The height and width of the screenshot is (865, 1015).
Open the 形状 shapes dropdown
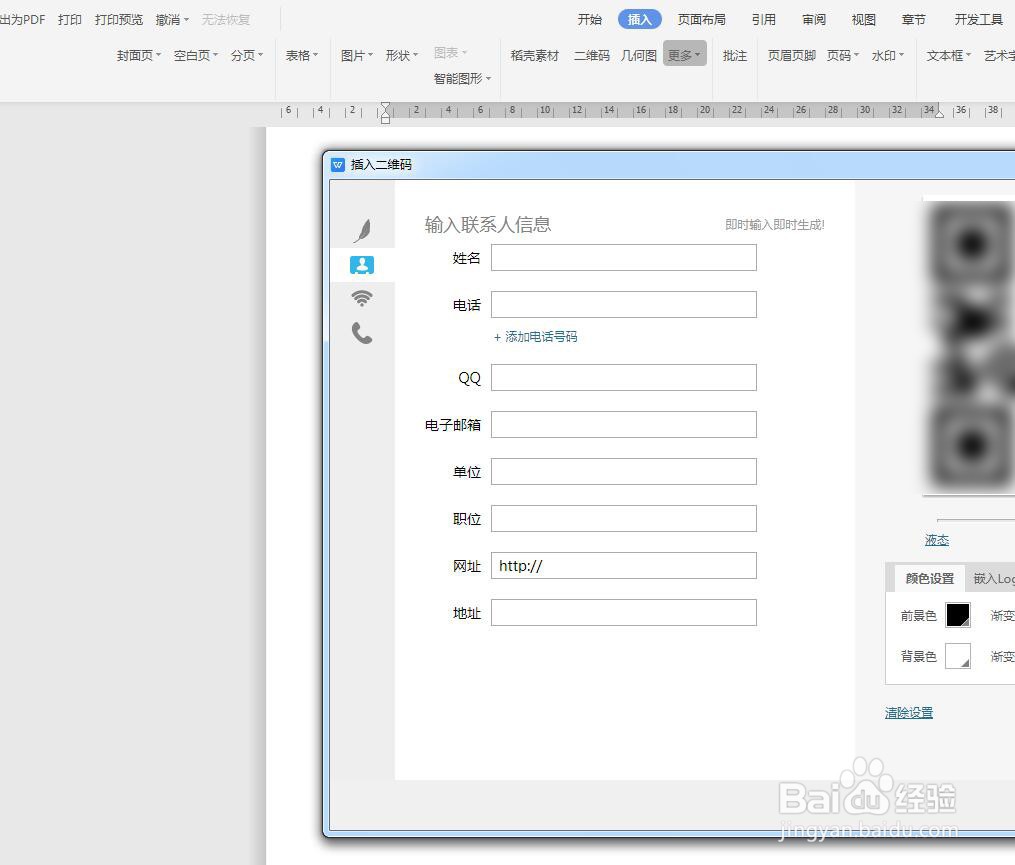coord(401,56)
